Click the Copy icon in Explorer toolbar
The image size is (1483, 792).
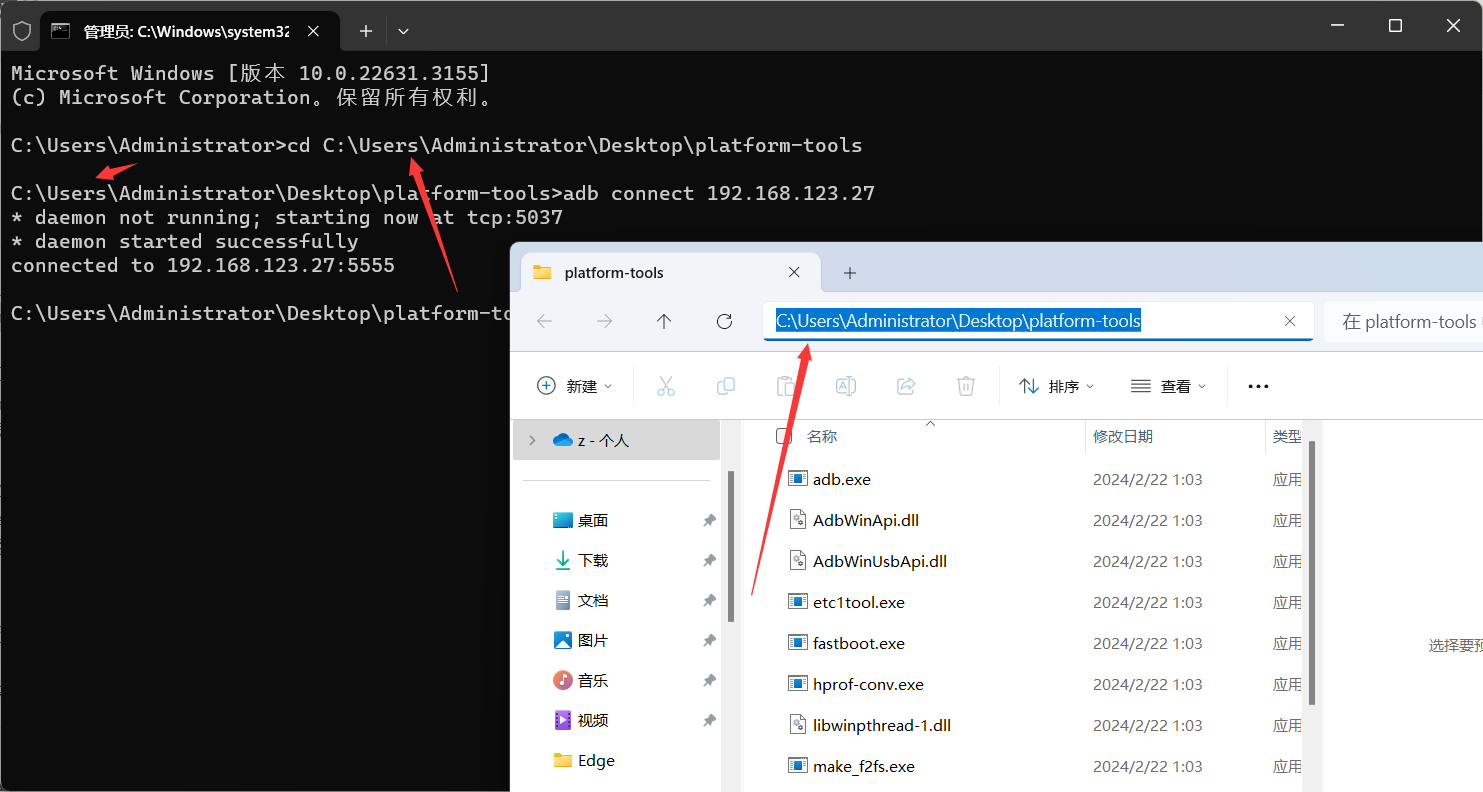[x=726, y=386]
